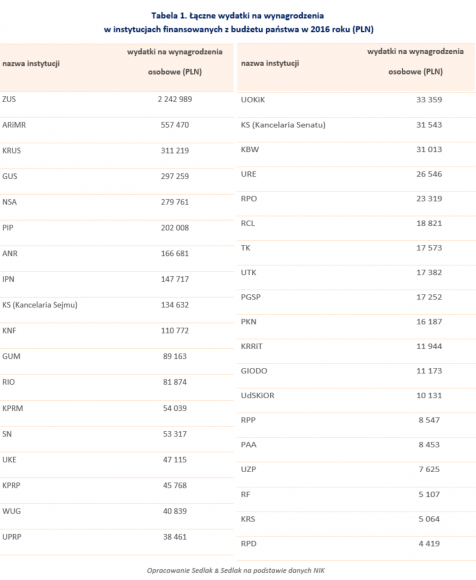
Task: Select the ZUS row name
Action: [x=9, y=99]
